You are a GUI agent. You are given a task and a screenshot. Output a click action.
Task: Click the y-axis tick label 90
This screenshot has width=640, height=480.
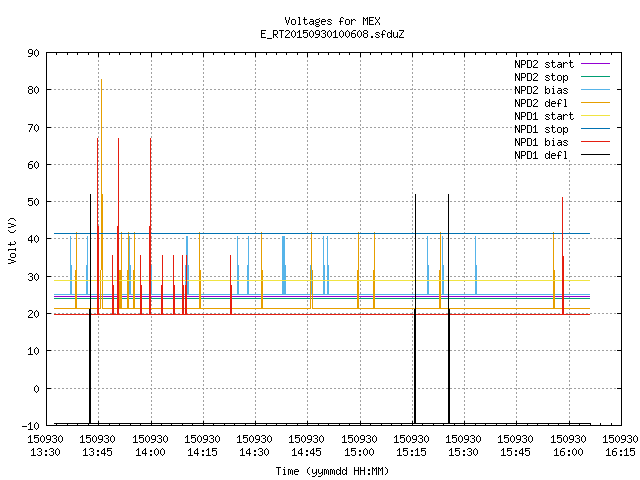(x=33, y=53)
